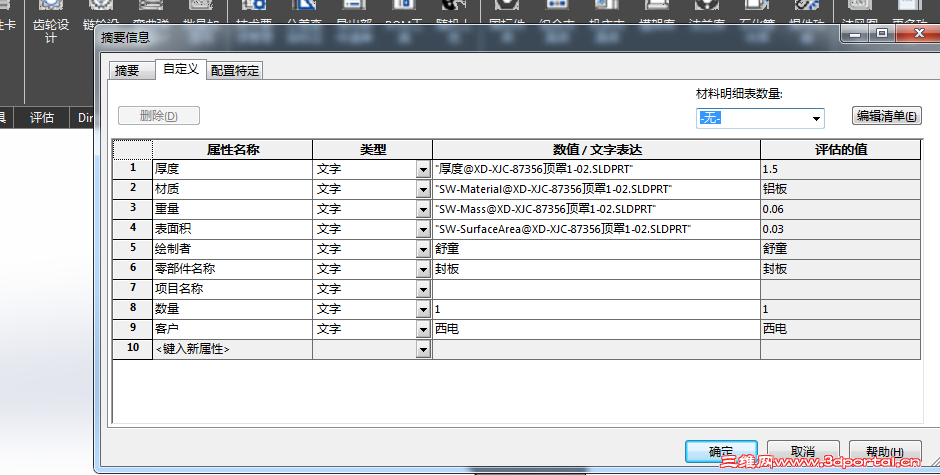Click the evaluated value 1.5
The height and width of the screenshot is (475, 940).
(840, 169)
